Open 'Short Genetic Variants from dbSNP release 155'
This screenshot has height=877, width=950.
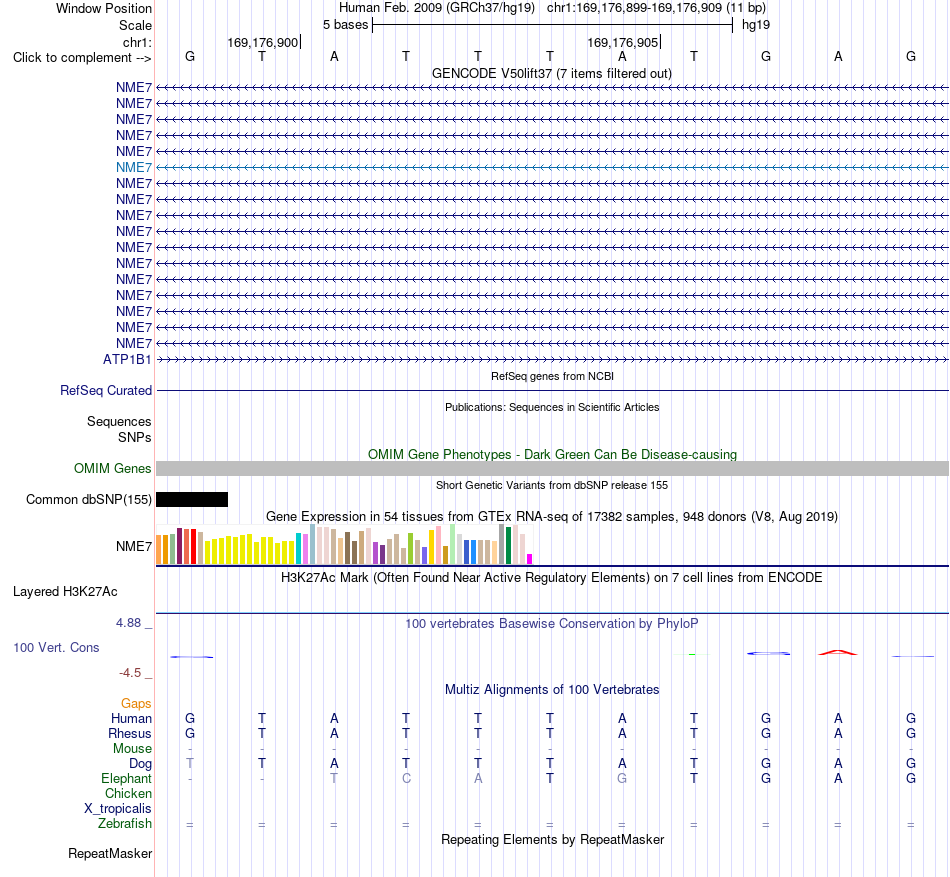click(x=552, y=485)
